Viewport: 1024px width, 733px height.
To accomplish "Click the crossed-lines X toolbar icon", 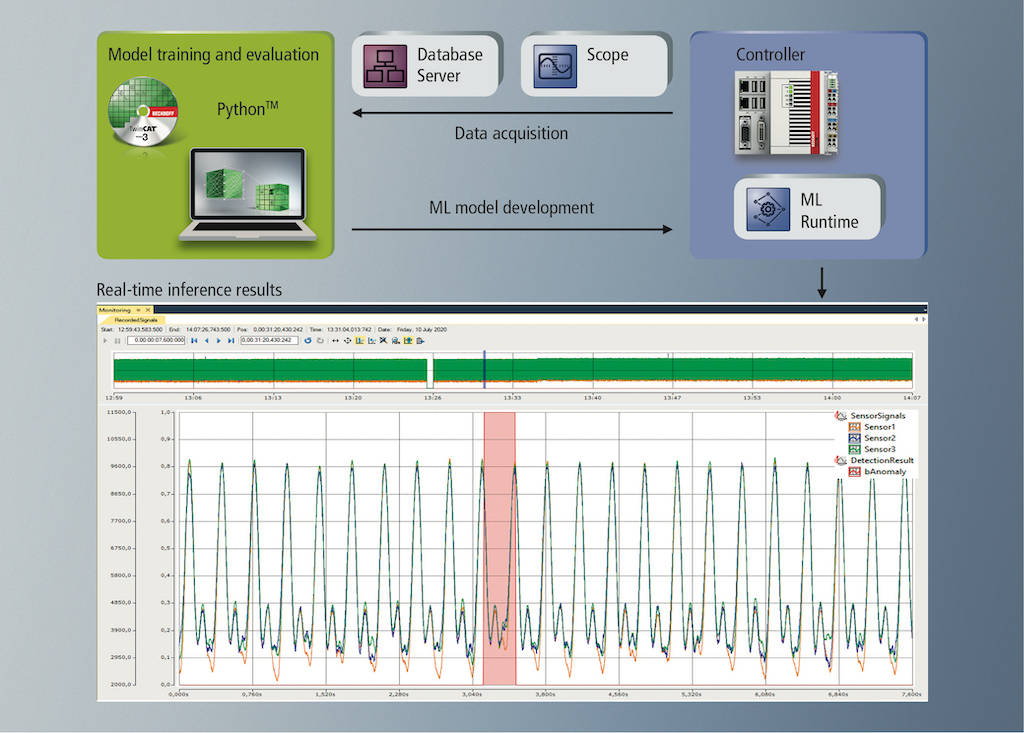I will click(x=383, y=340).
